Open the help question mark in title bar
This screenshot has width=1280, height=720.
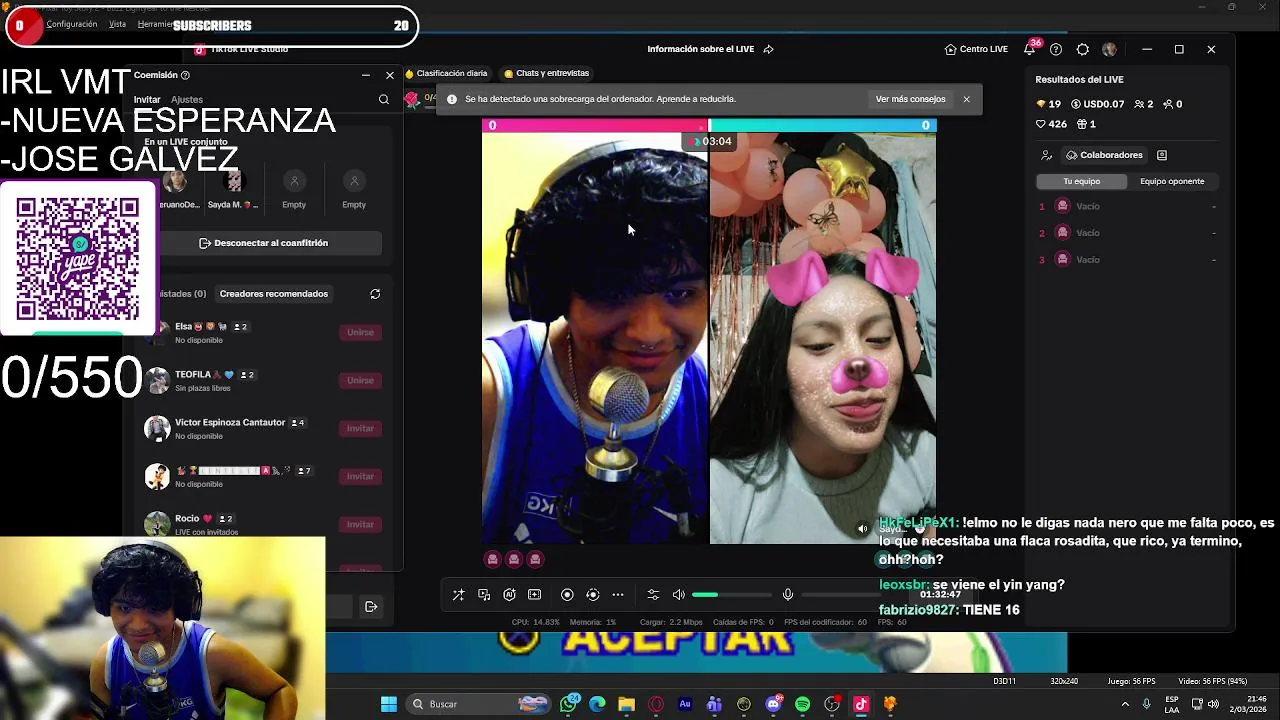click(x=1056, y=49)
